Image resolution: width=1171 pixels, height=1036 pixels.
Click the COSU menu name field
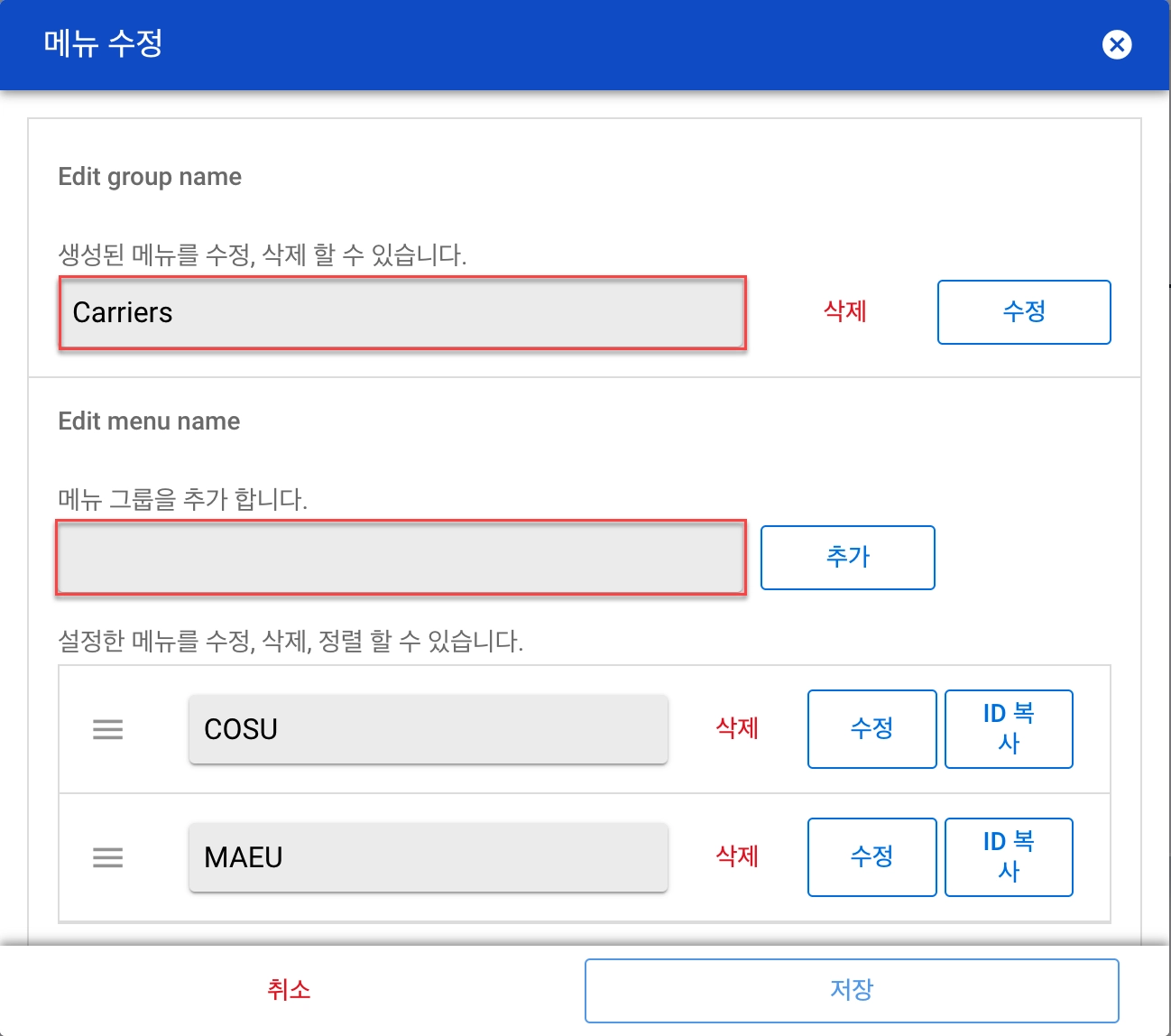(428, 729)
